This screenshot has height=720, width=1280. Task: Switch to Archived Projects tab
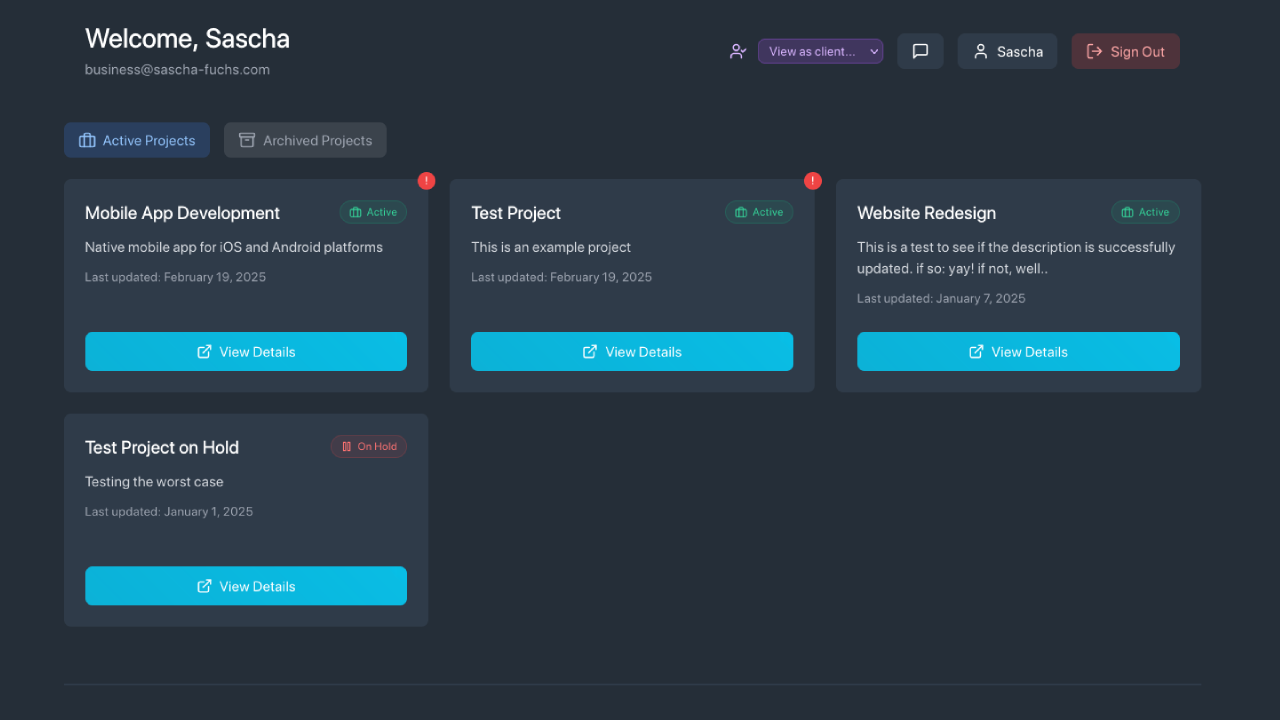305,140
